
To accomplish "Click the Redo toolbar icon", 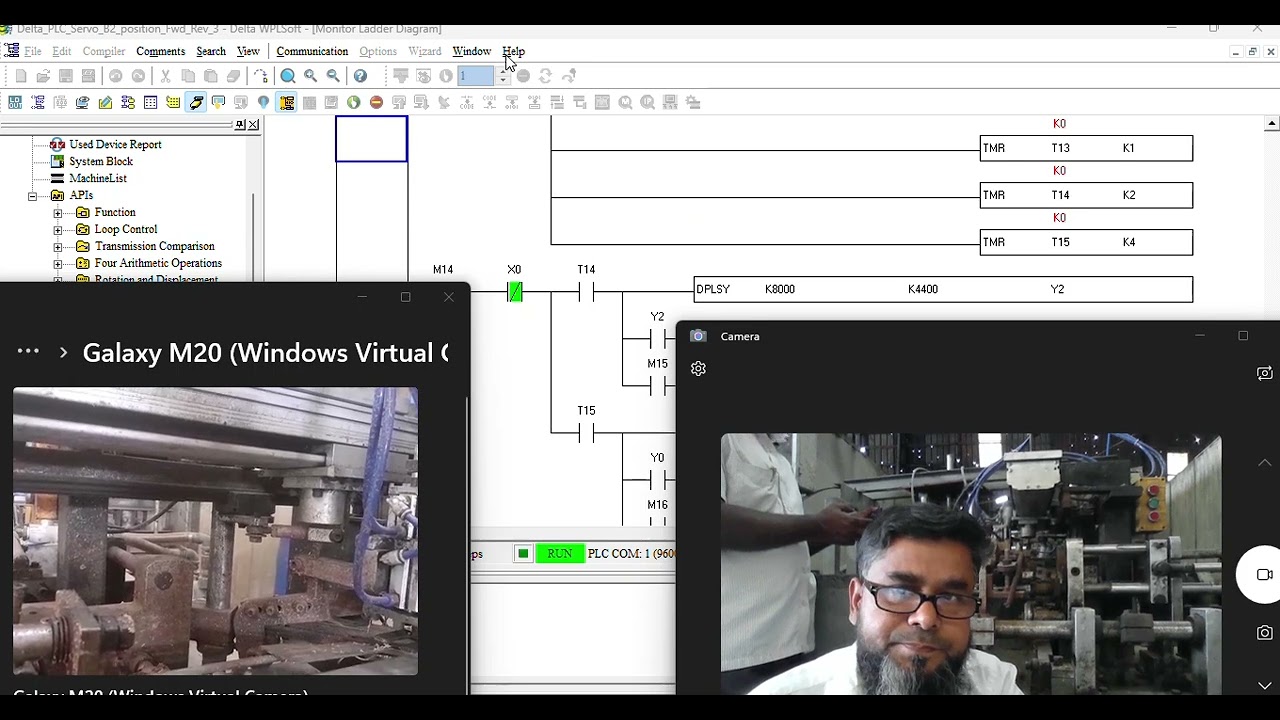I will point(138,76).
